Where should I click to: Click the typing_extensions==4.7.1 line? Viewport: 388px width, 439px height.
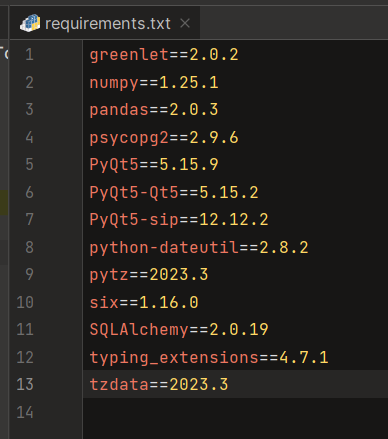click(209, 357)
